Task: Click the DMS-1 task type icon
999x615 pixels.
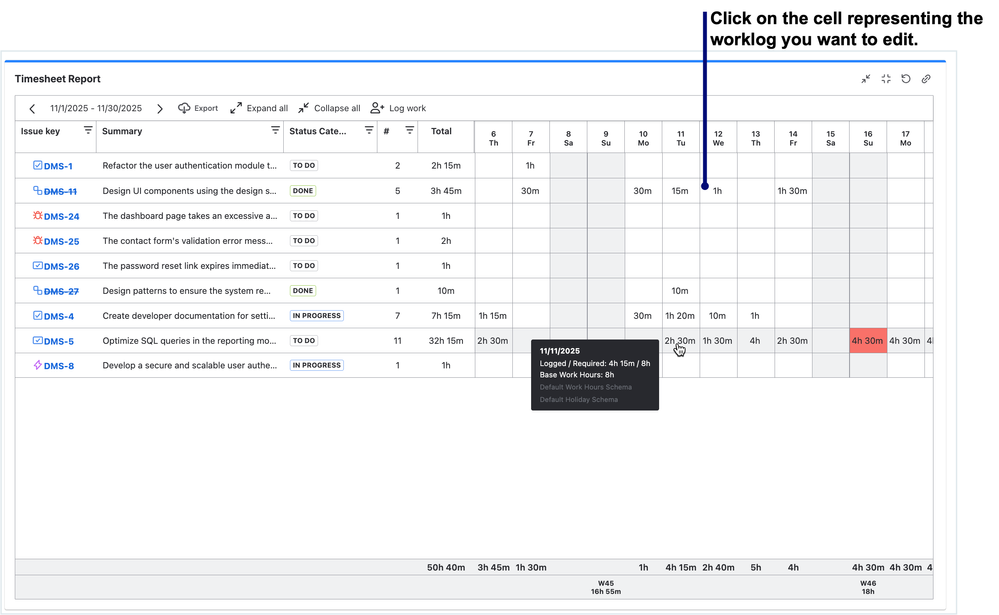Action: (38, 166)
